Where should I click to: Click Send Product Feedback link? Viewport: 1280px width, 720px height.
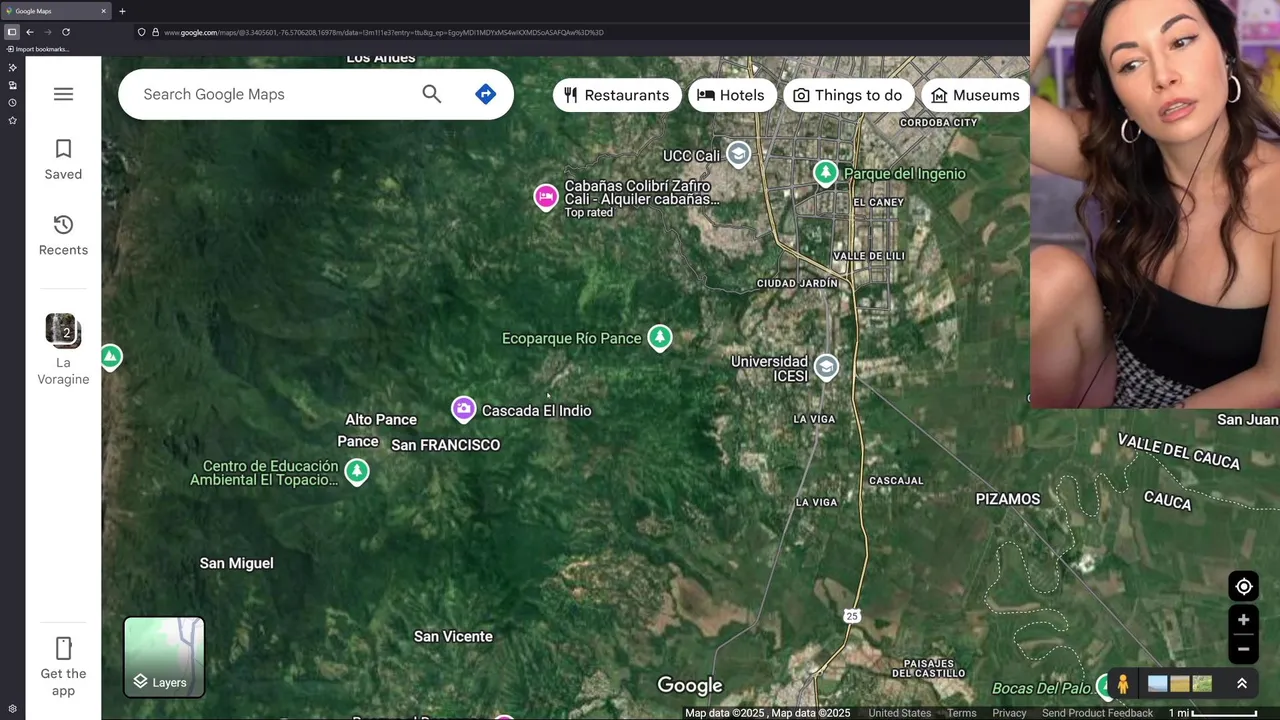point(1097,713)
